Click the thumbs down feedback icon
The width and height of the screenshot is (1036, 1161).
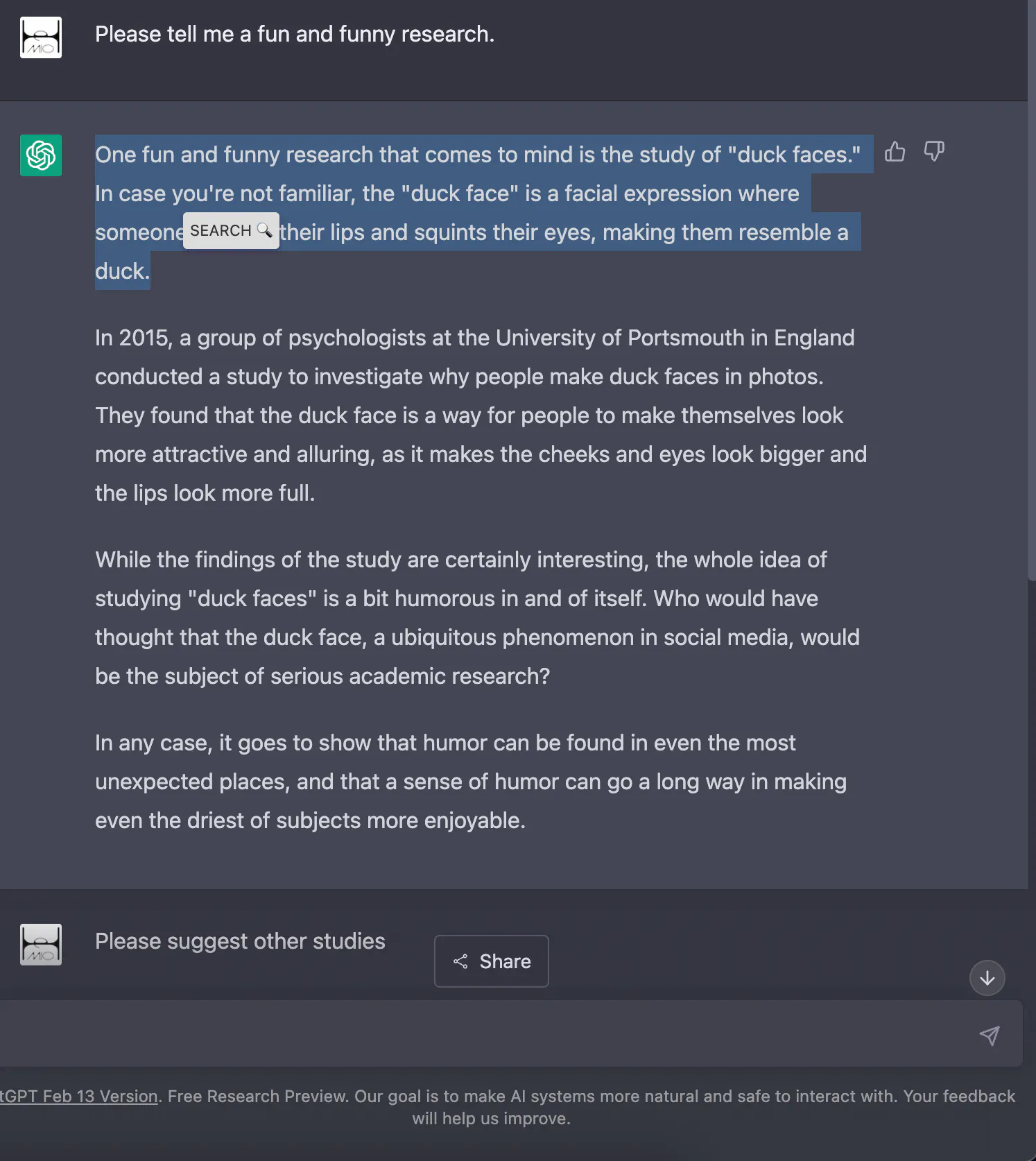933,151
